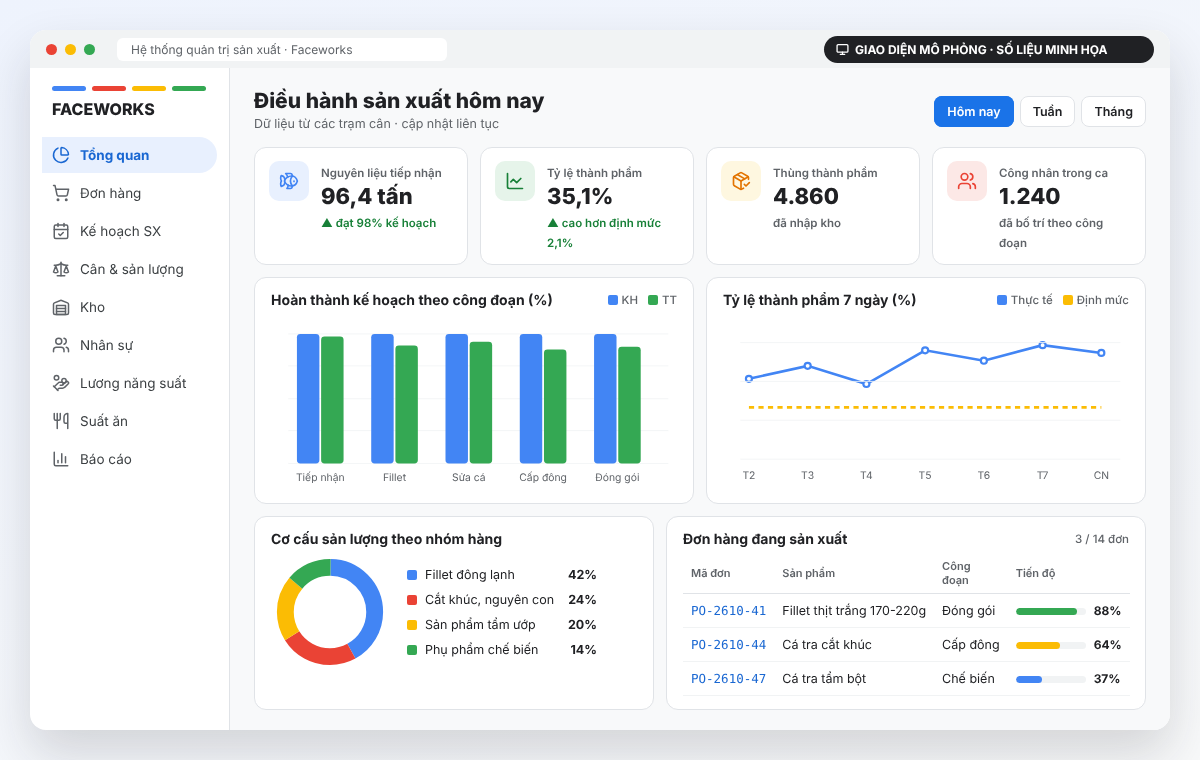Click the blue KH legend swatch
Image resolution: width=1200 pixels, height=760 pixels.
[x=613, y=300]
